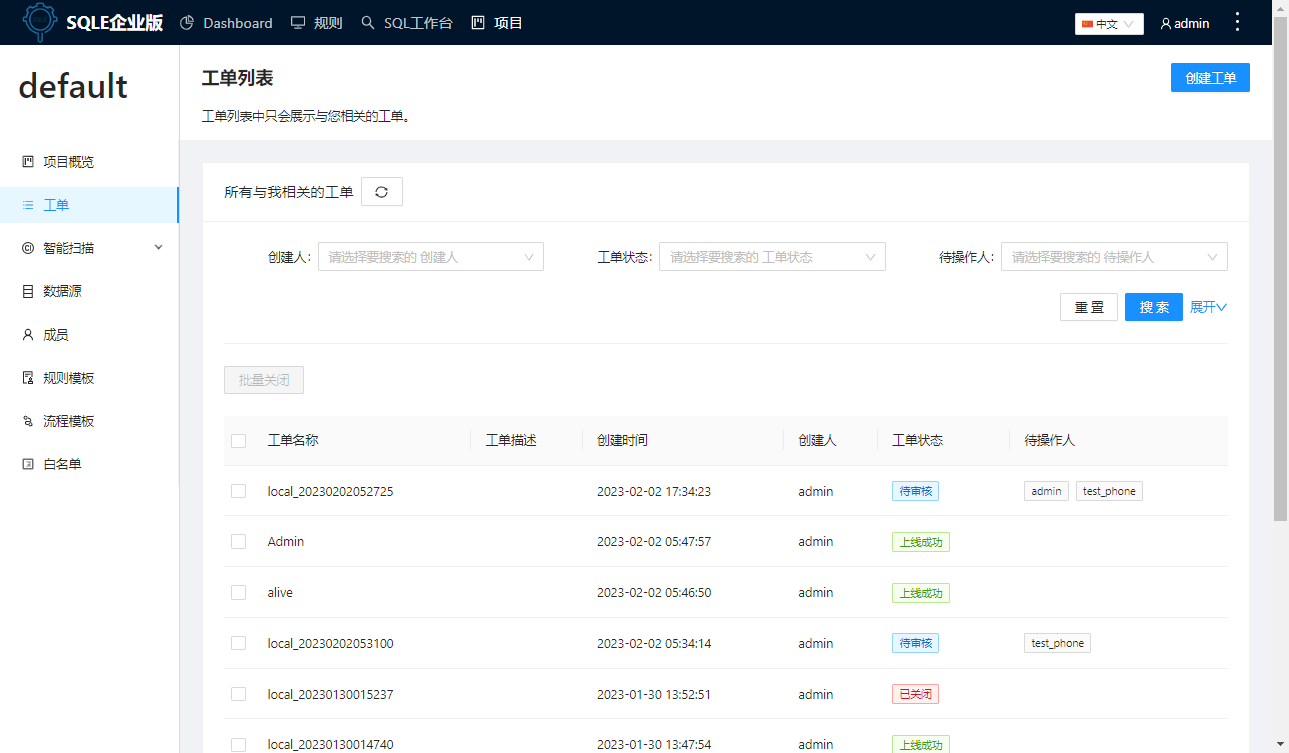Open the 创建人 dropdown
The height and width of the screenshot is (753, 1289).
[x=431, y=257]
